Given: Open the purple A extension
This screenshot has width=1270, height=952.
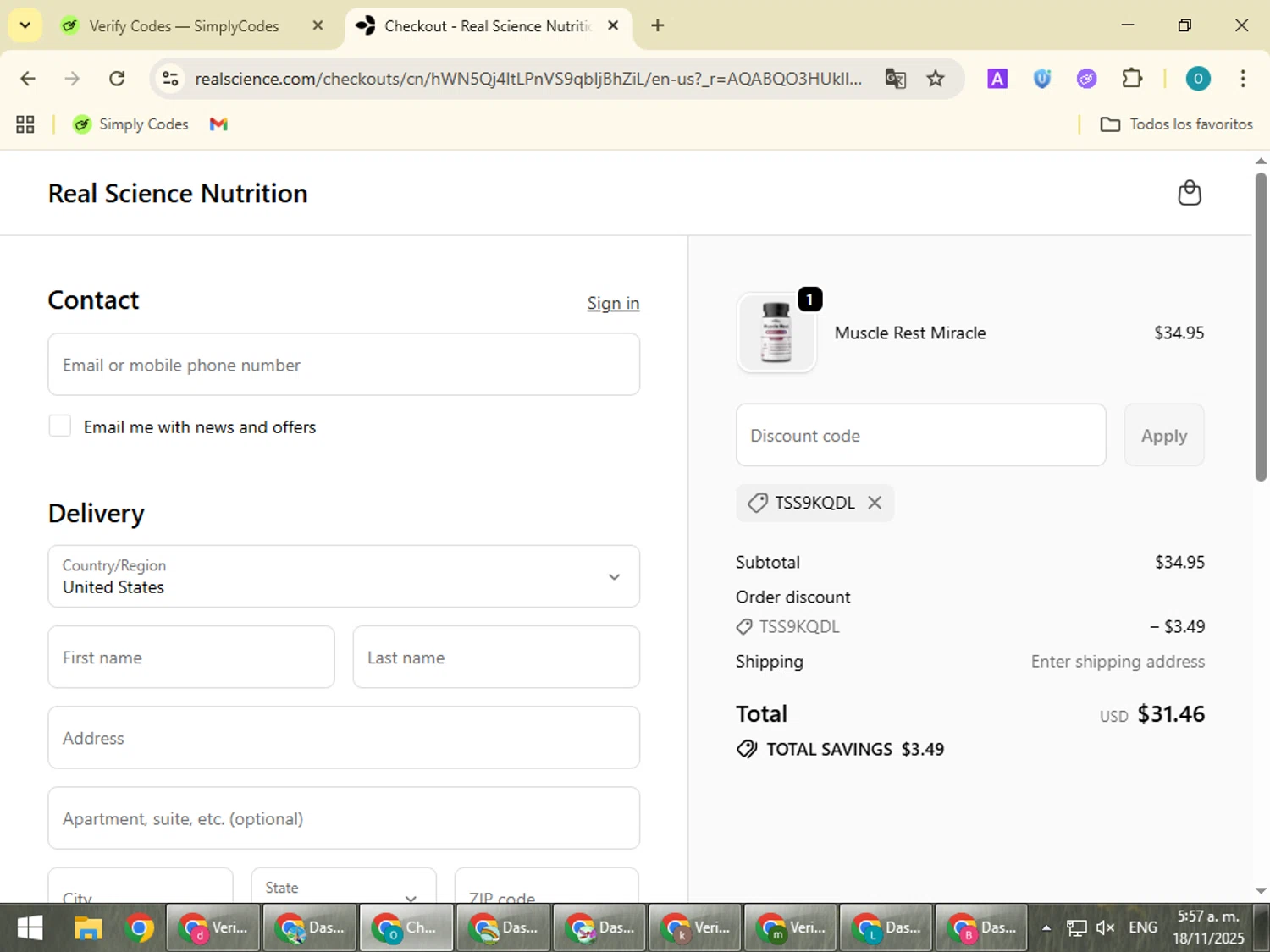Looking at the screenshot, I should coord(997,79).
